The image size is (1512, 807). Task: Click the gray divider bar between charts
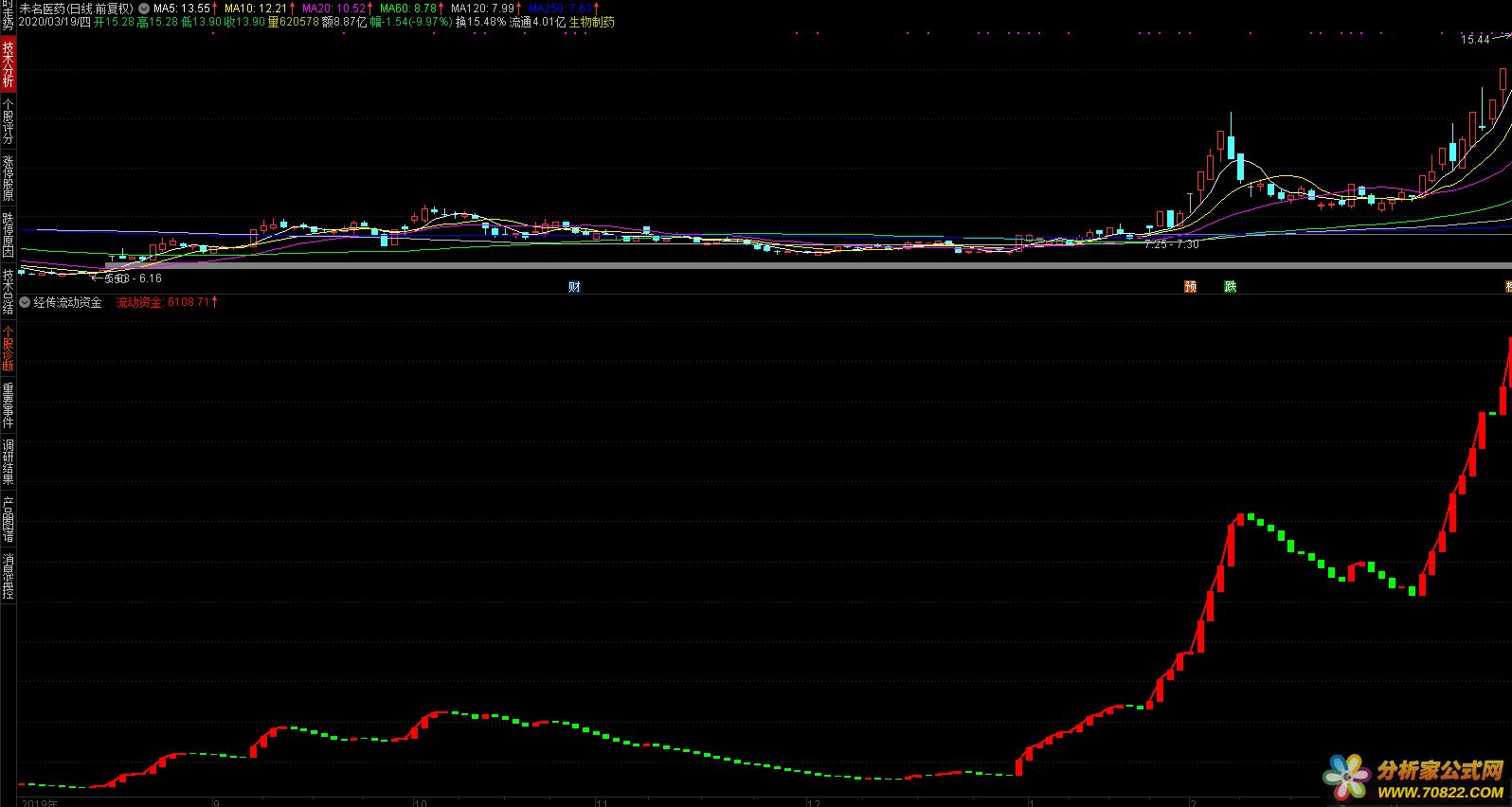758,267
